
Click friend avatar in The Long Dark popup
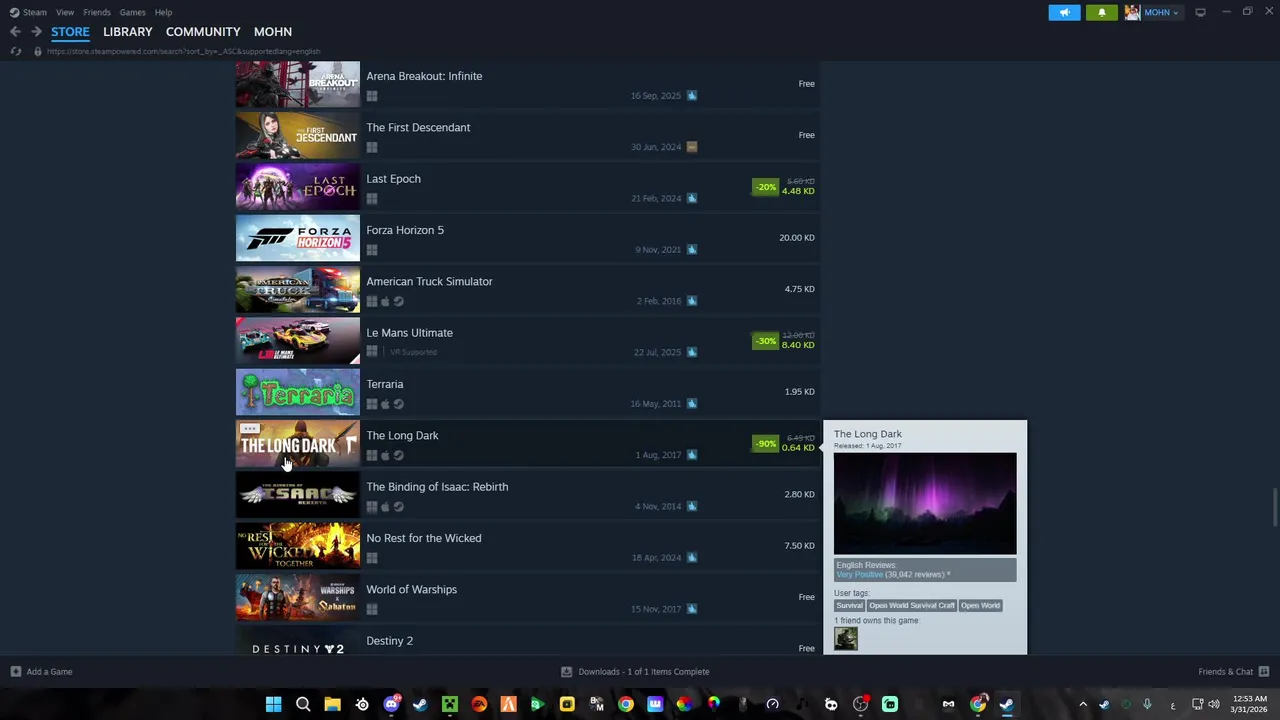846,638
